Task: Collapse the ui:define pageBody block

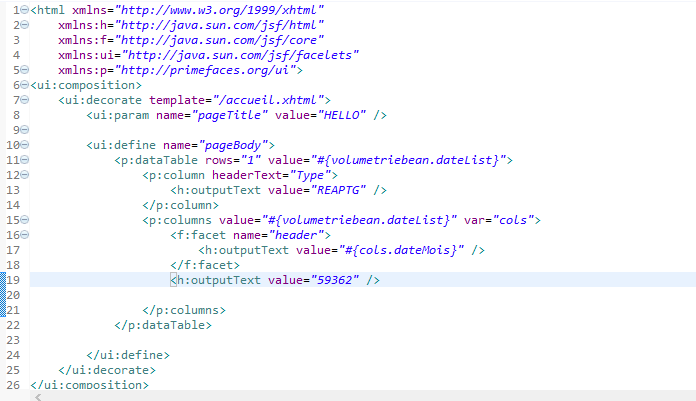Action: 25,145
